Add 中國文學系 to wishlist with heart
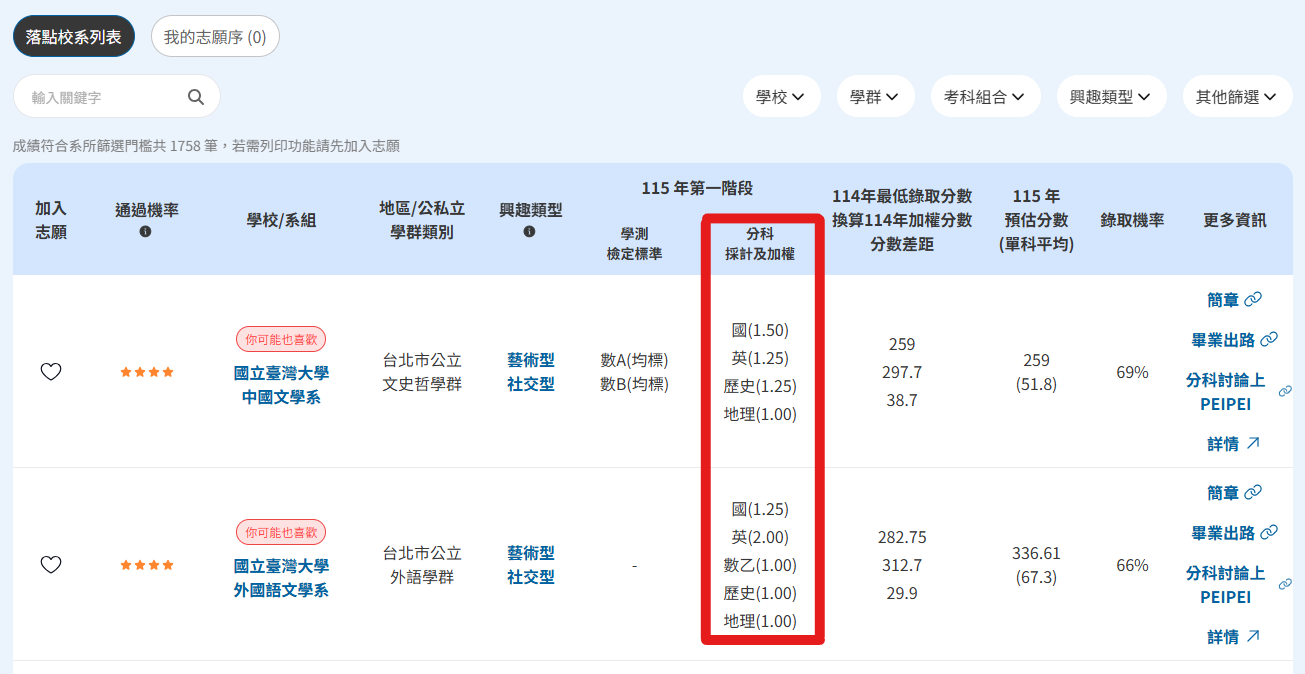The width and height of the screenshot is (1305, 674). [51, 372]
